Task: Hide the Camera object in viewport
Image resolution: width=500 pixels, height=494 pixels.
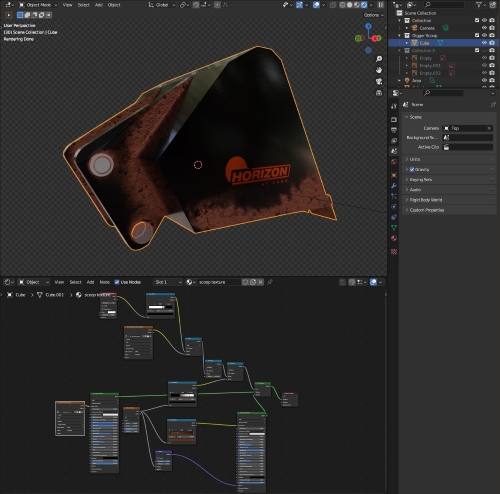Action: coord(484,28)
